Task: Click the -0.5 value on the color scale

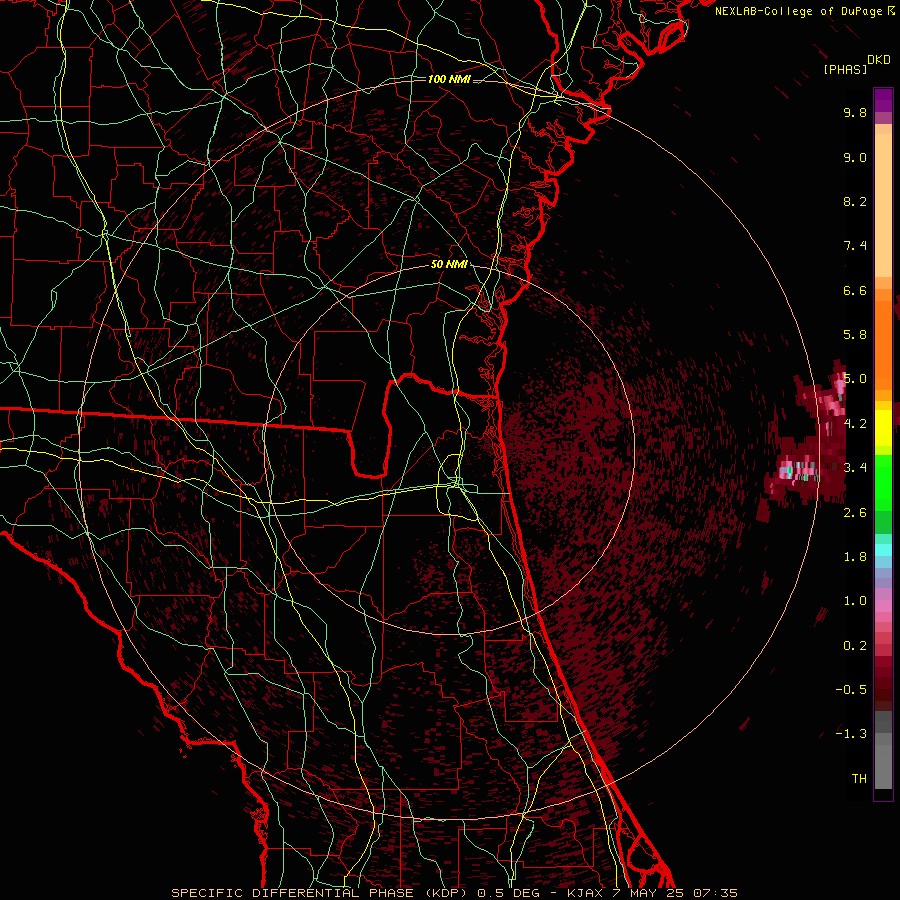Action: (x=851, y=689)
